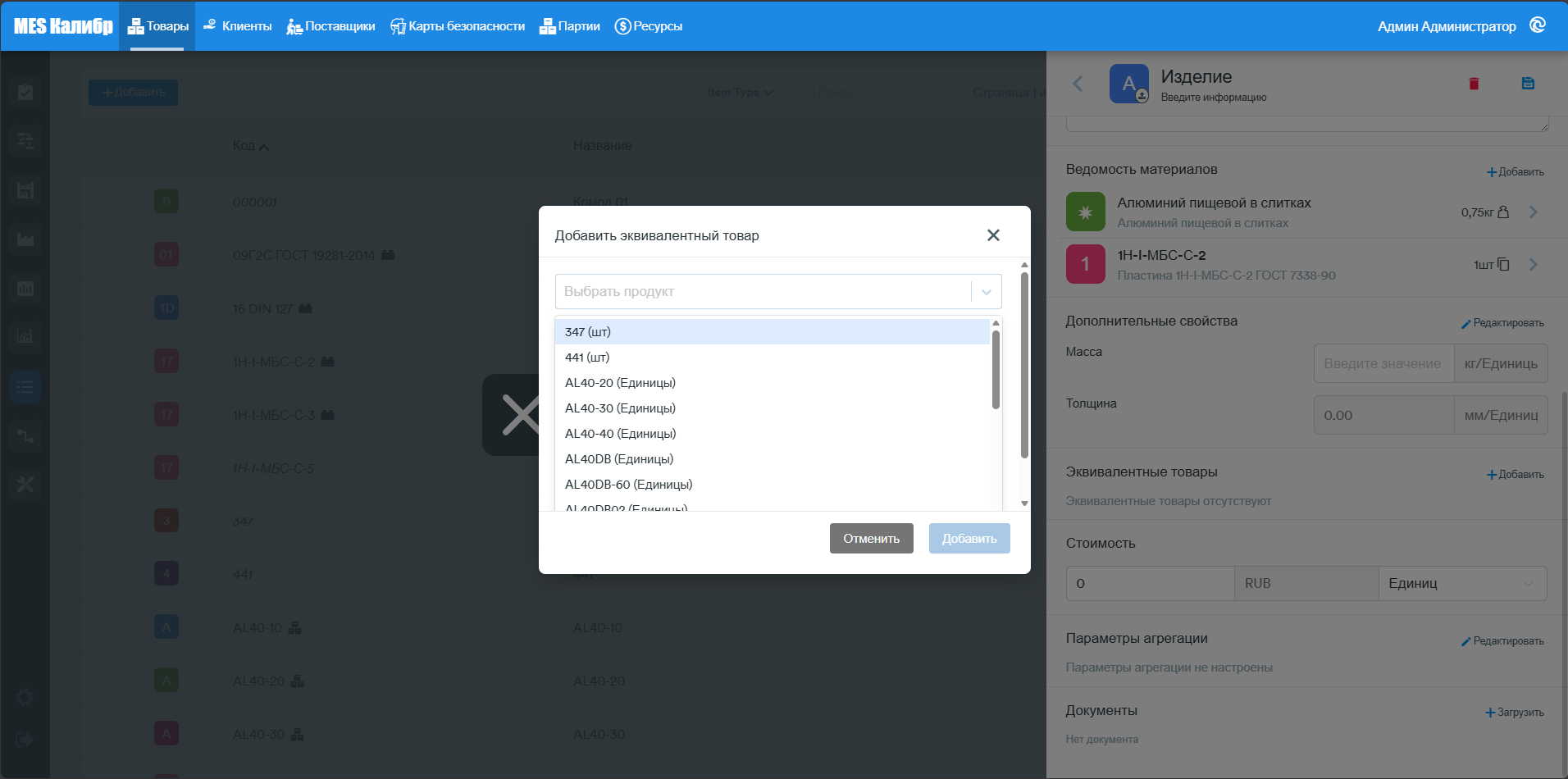Choose AL40-20 (Единицы) from list
This screenshot has width=1568, height=779.
(x=772, y=383)
